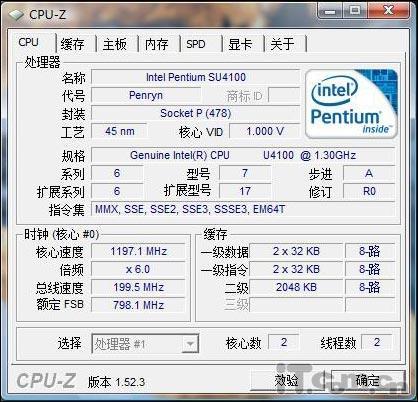
Task: Click the 核心数 value 2
Action: [284, 343]
